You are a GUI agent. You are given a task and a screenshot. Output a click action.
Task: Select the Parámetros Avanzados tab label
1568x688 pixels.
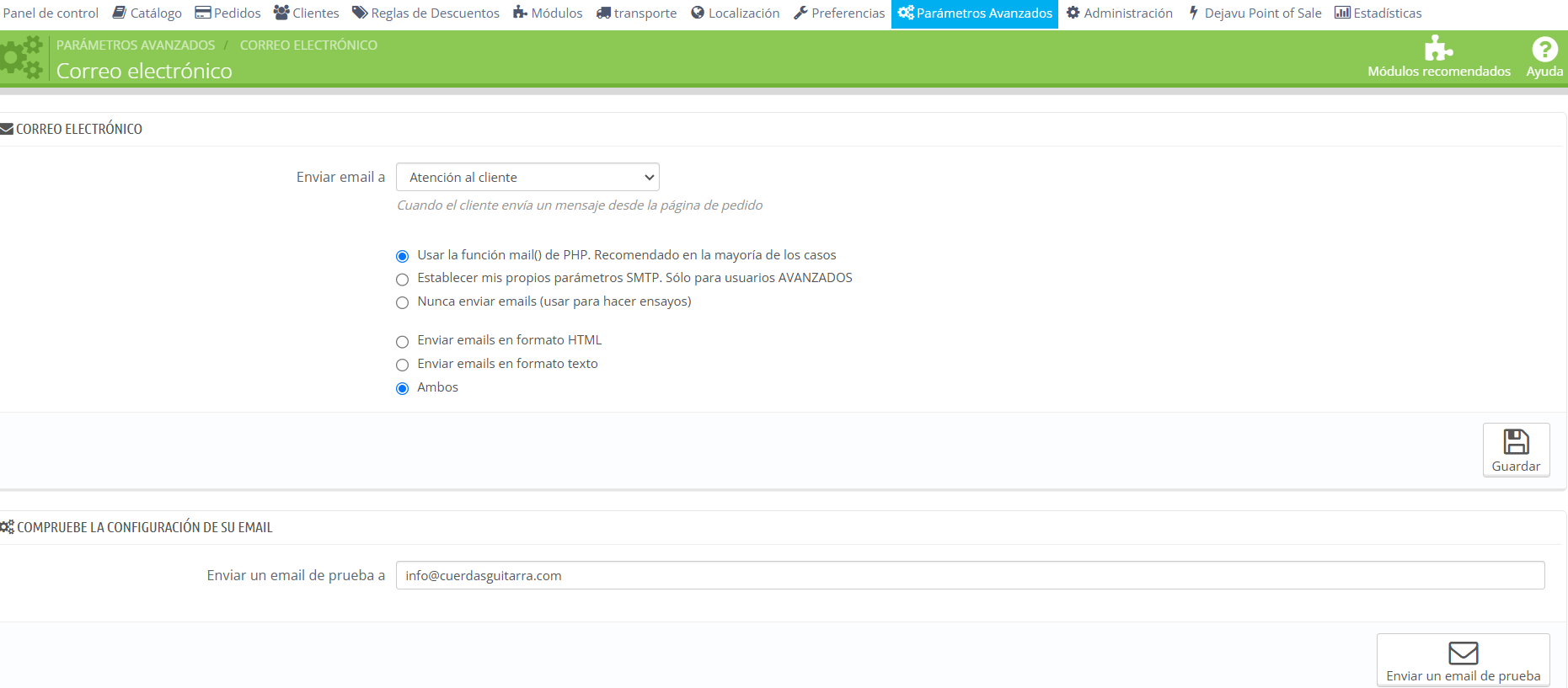(x=984, y=13)
